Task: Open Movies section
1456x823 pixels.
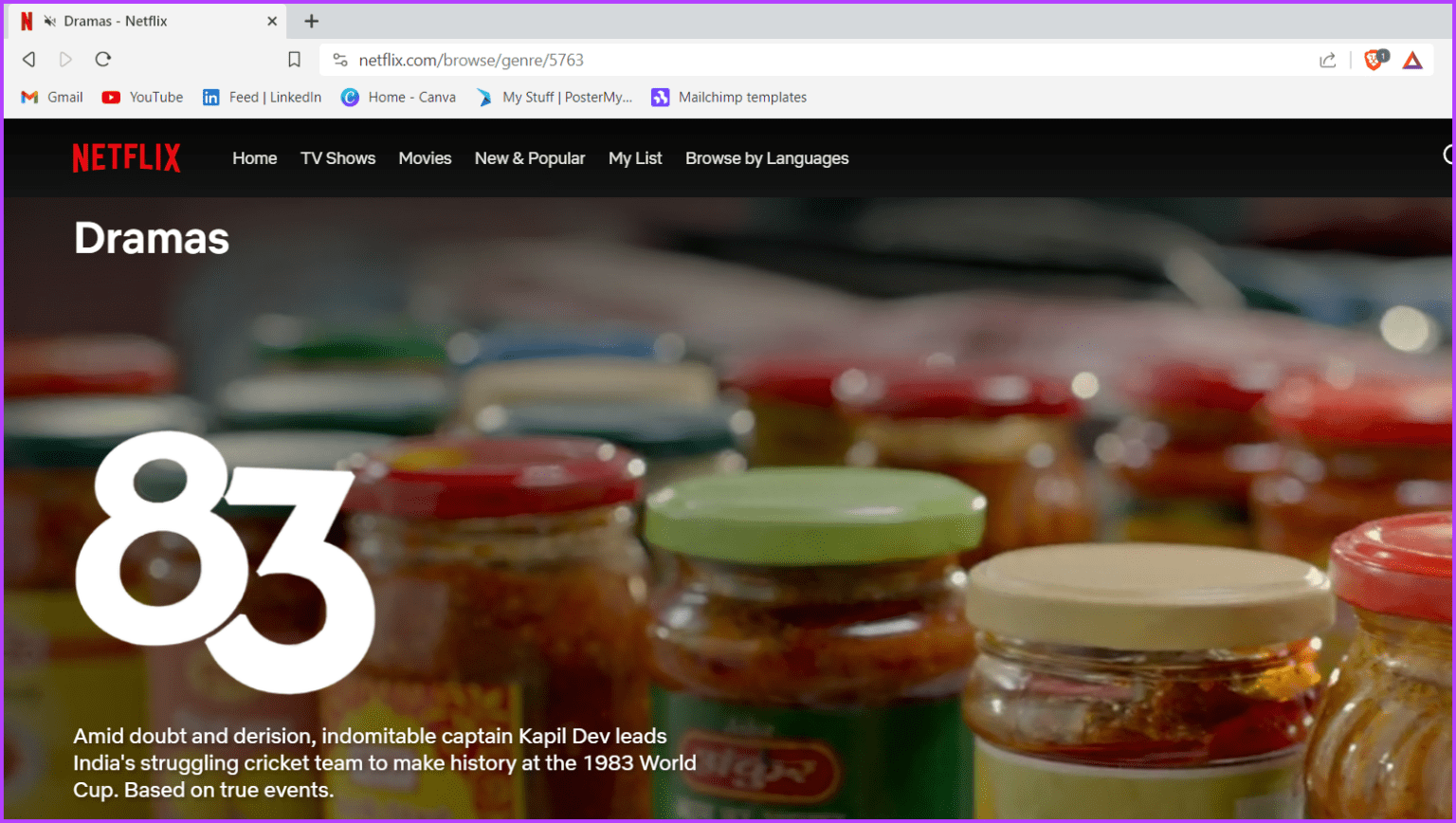Action: point(425,158)
